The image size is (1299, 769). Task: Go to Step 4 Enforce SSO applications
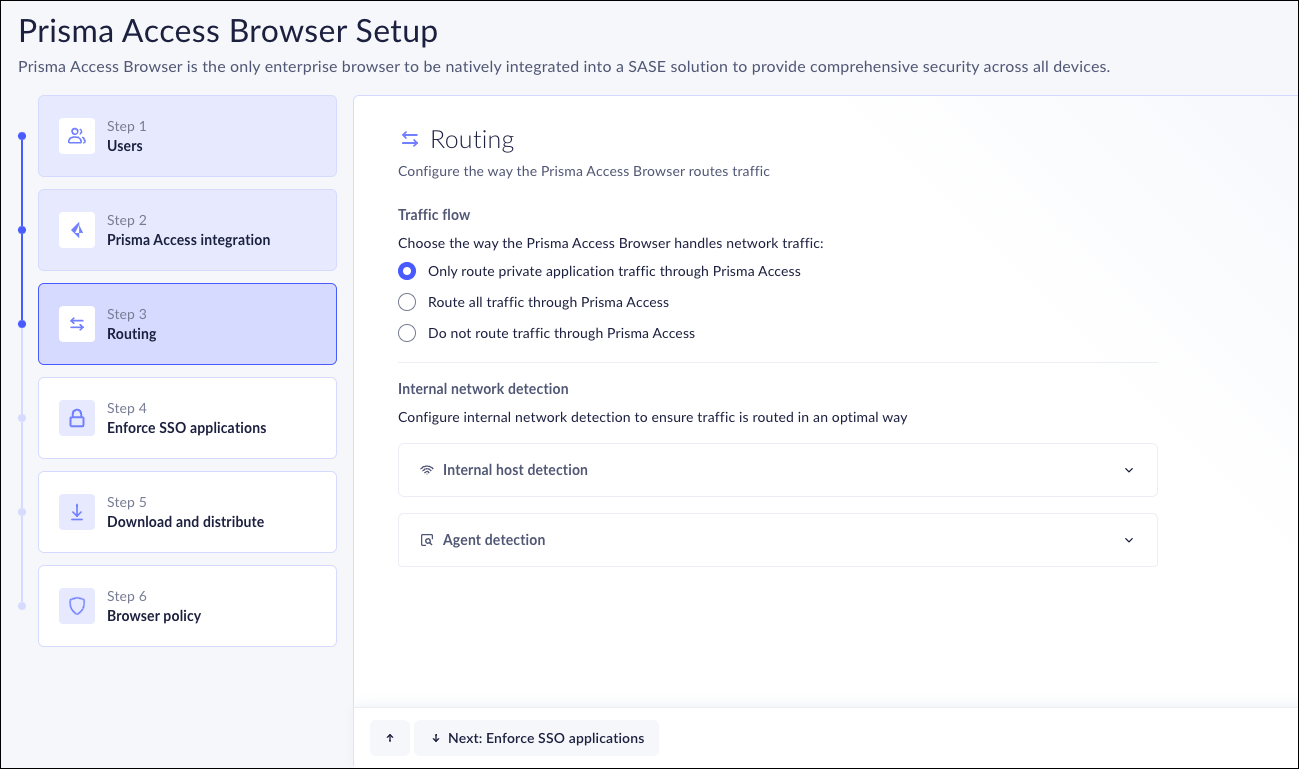click(187, 418)
